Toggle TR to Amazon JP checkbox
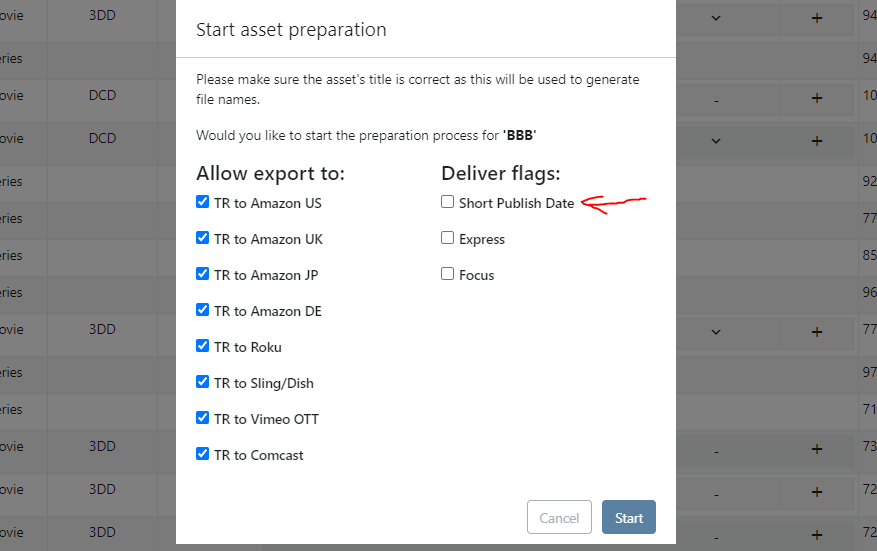Image resolution: width=877 pixels, height=551 pixels. coord(203,274)
